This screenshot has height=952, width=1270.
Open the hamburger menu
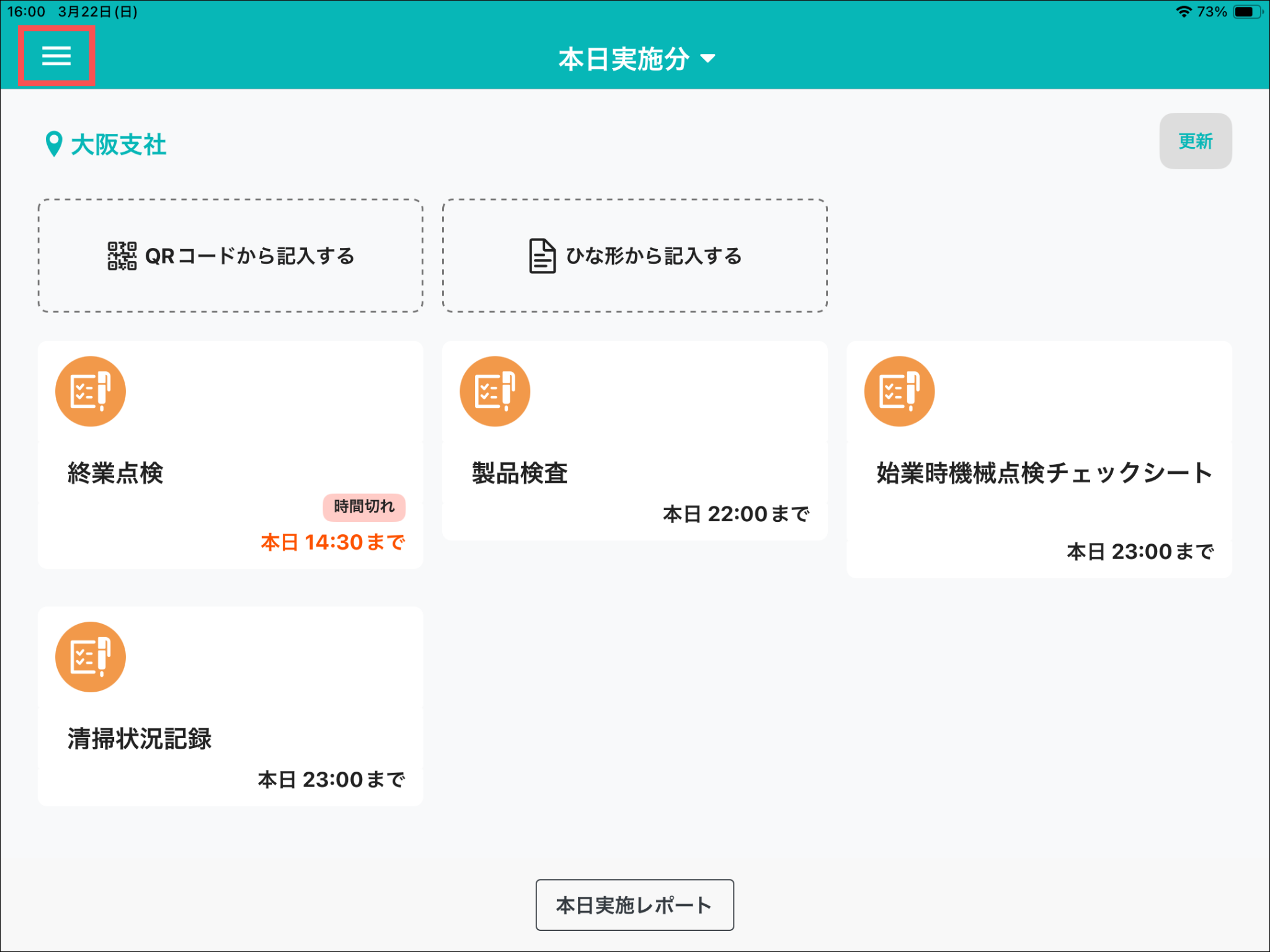point(56,56)
